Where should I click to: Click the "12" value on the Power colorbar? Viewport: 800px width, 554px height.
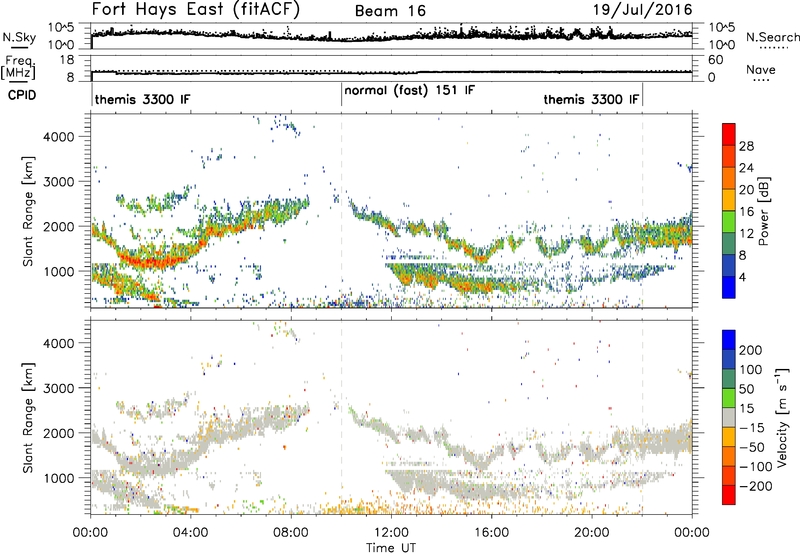(746, 234)
